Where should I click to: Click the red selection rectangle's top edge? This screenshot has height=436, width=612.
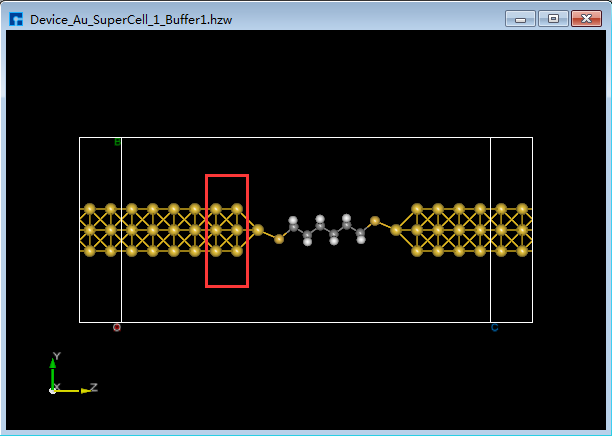(x=227, y=175)
